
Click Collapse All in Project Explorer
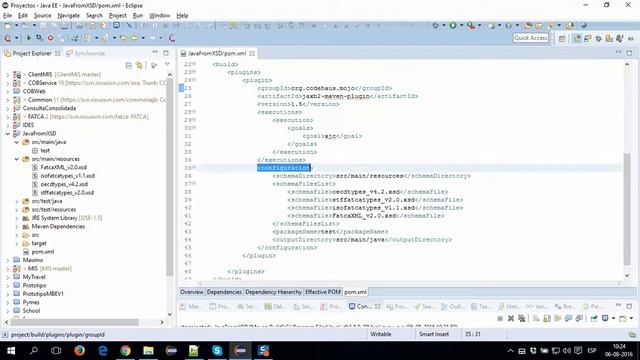coord(129,65)
